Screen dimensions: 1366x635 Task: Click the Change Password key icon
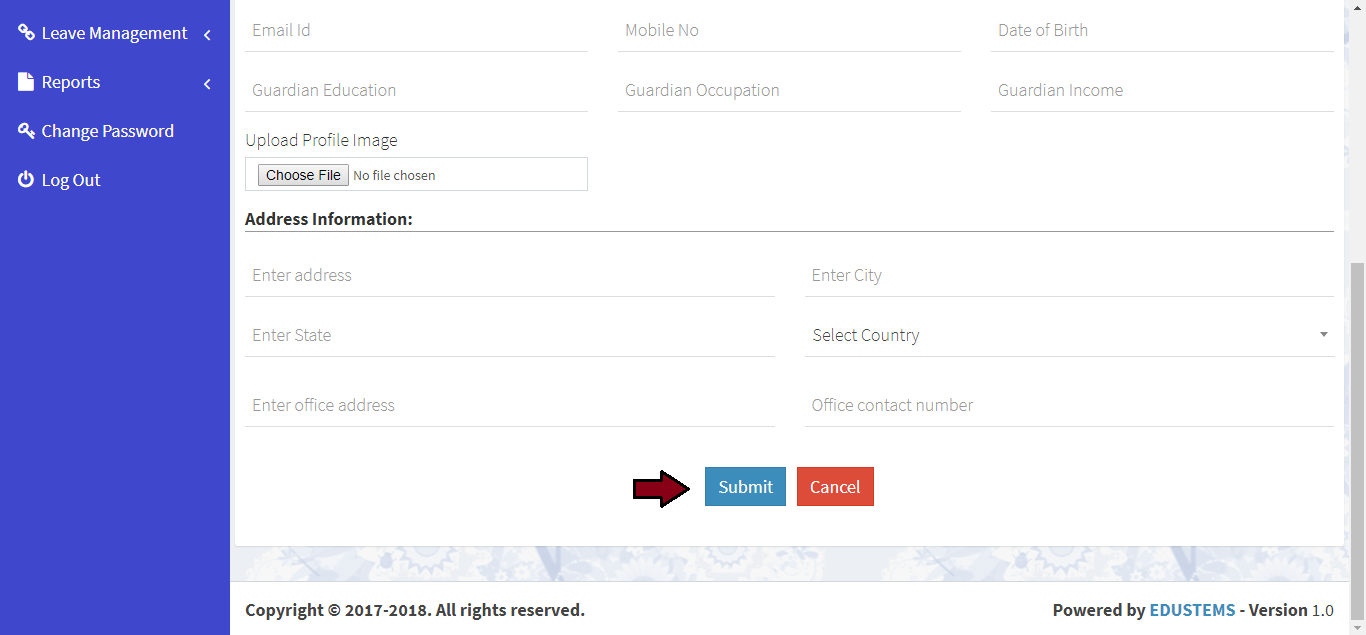[26, 131]
